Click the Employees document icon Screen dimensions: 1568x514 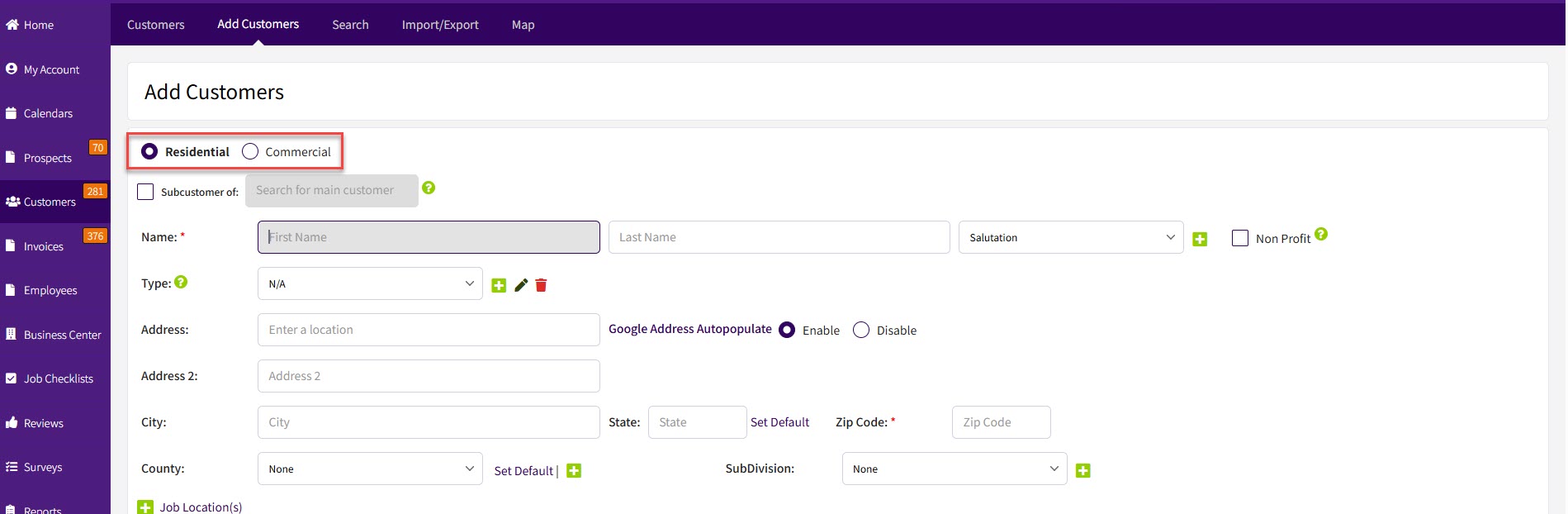pyautogui.click(x=11, y=290)
